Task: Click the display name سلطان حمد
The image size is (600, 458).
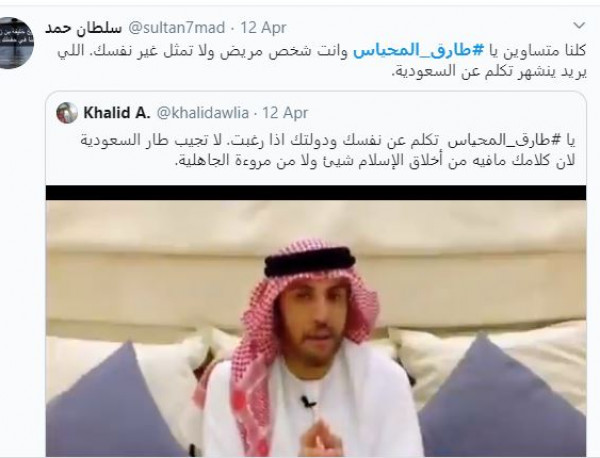Action: point(83,28)
